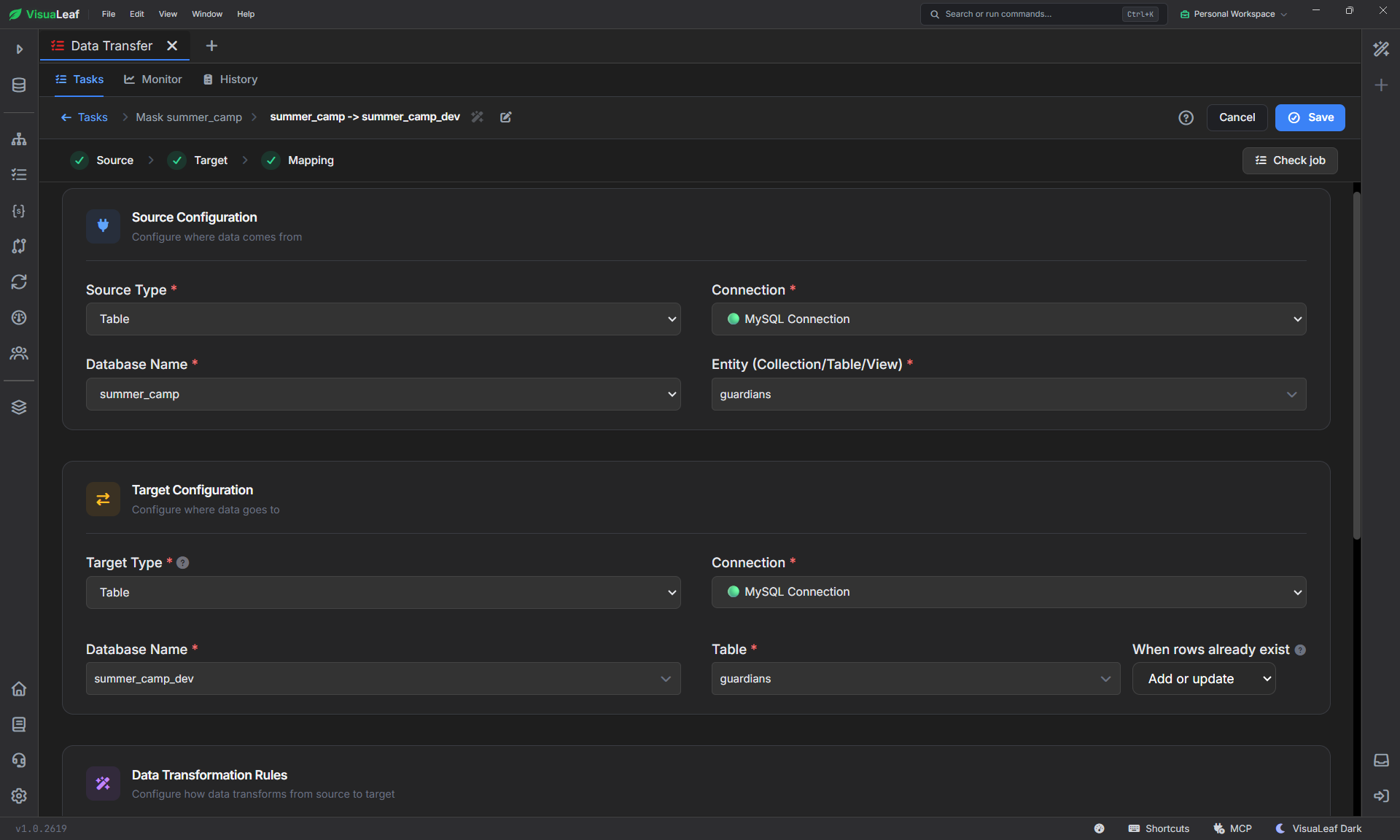Viewport: 1400px width, 840px height.
Task: Open the AI wand icon in right panel
Action: [x=1381, y=49]
